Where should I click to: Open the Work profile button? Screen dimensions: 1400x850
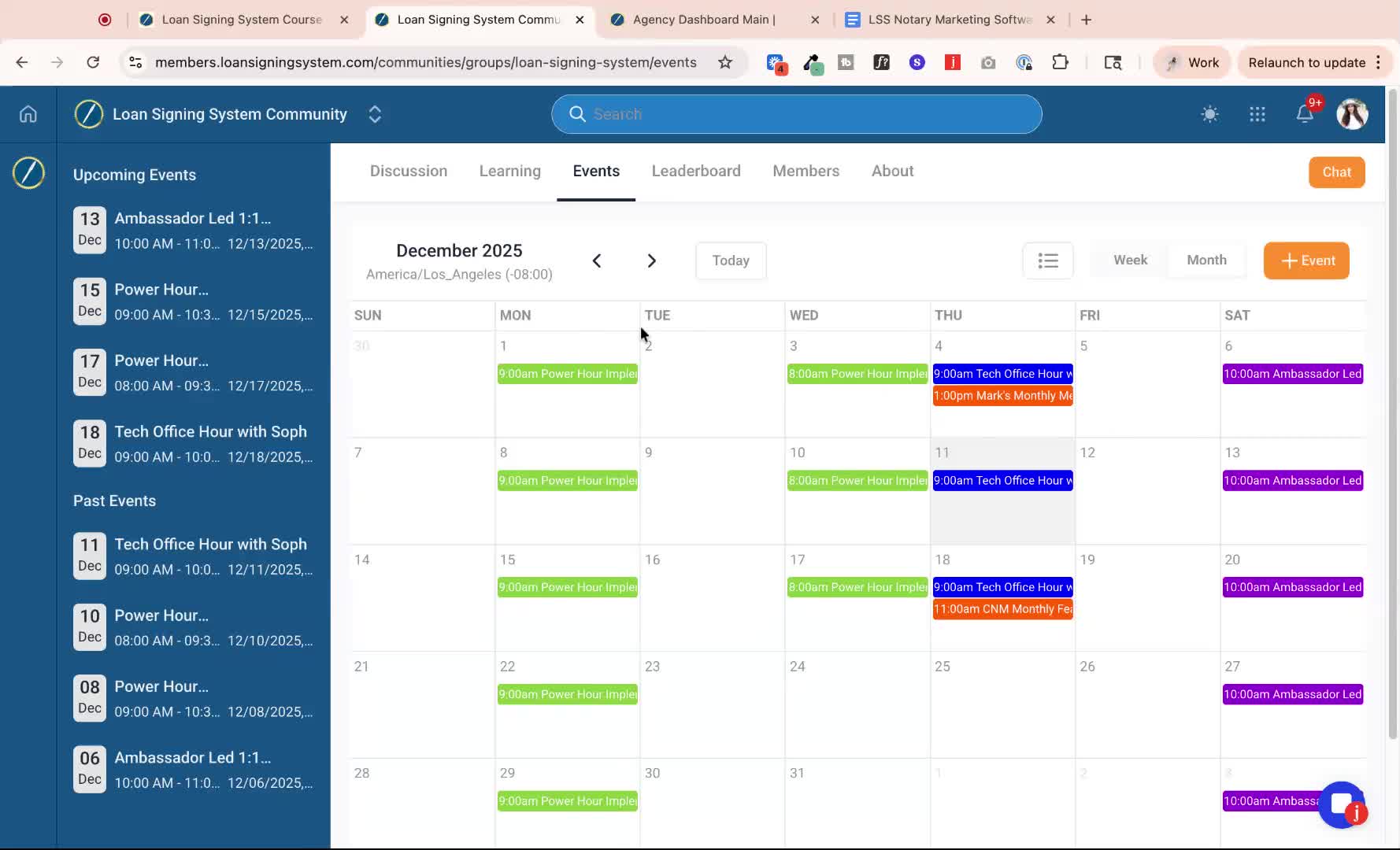[x=1192, y=62]
